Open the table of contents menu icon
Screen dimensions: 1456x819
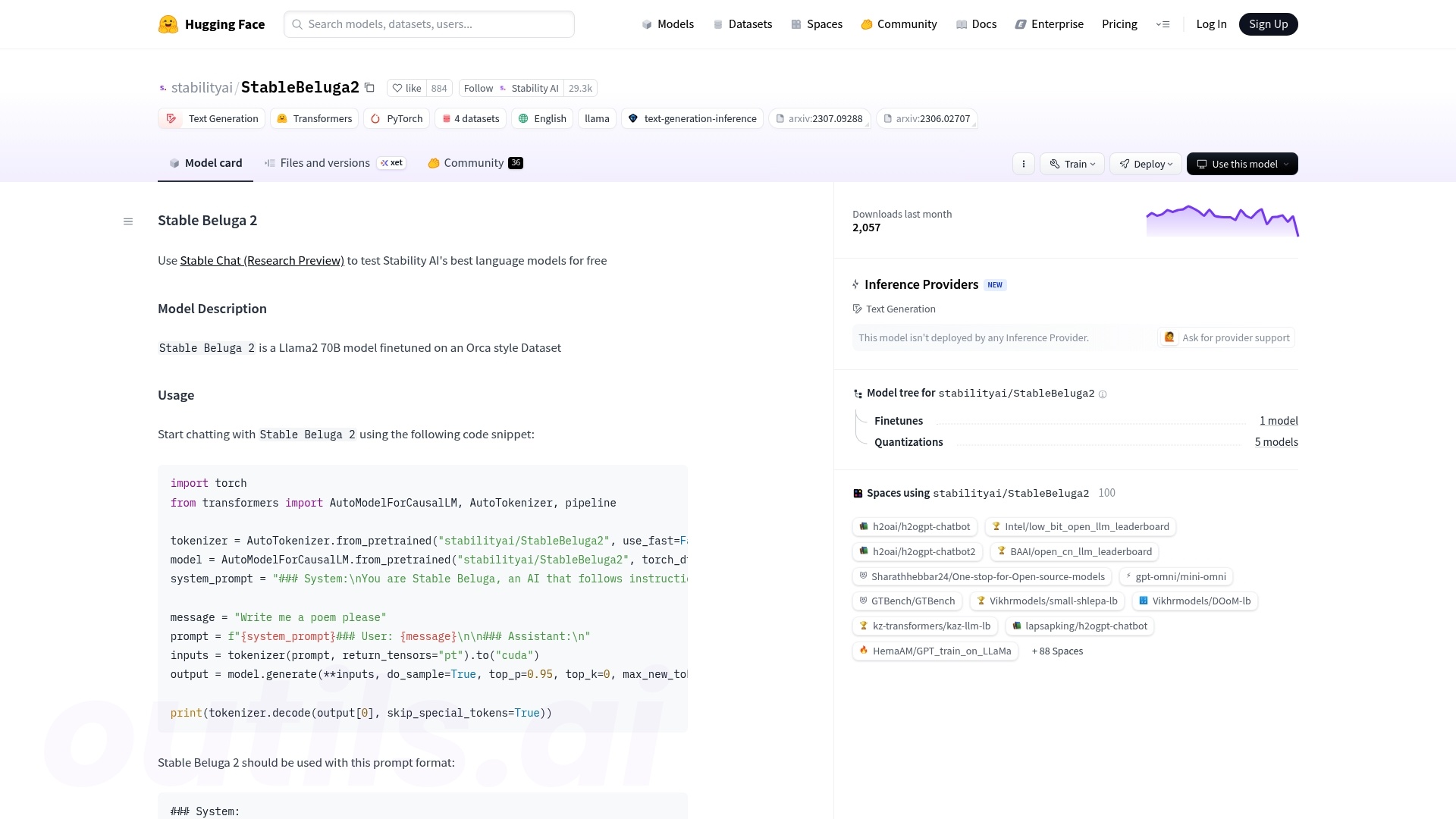[128, 221]
